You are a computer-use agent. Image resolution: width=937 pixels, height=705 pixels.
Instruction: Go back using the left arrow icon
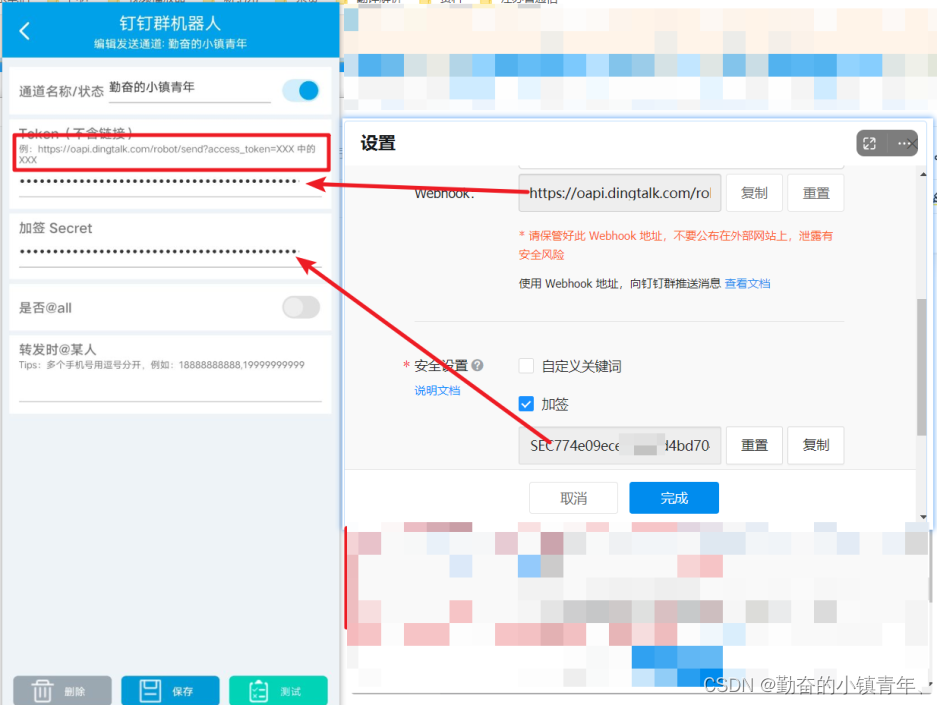point(25,31)
